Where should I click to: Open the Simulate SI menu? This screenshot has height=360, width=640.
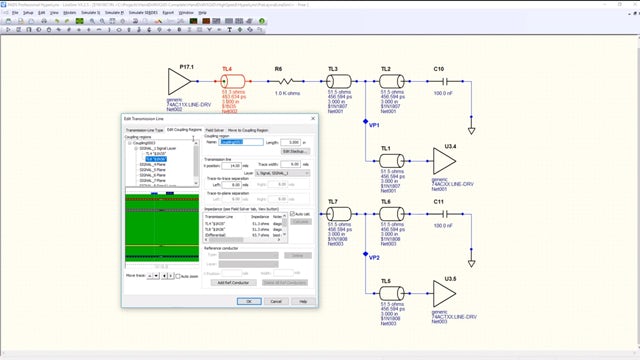coord(90,13)
